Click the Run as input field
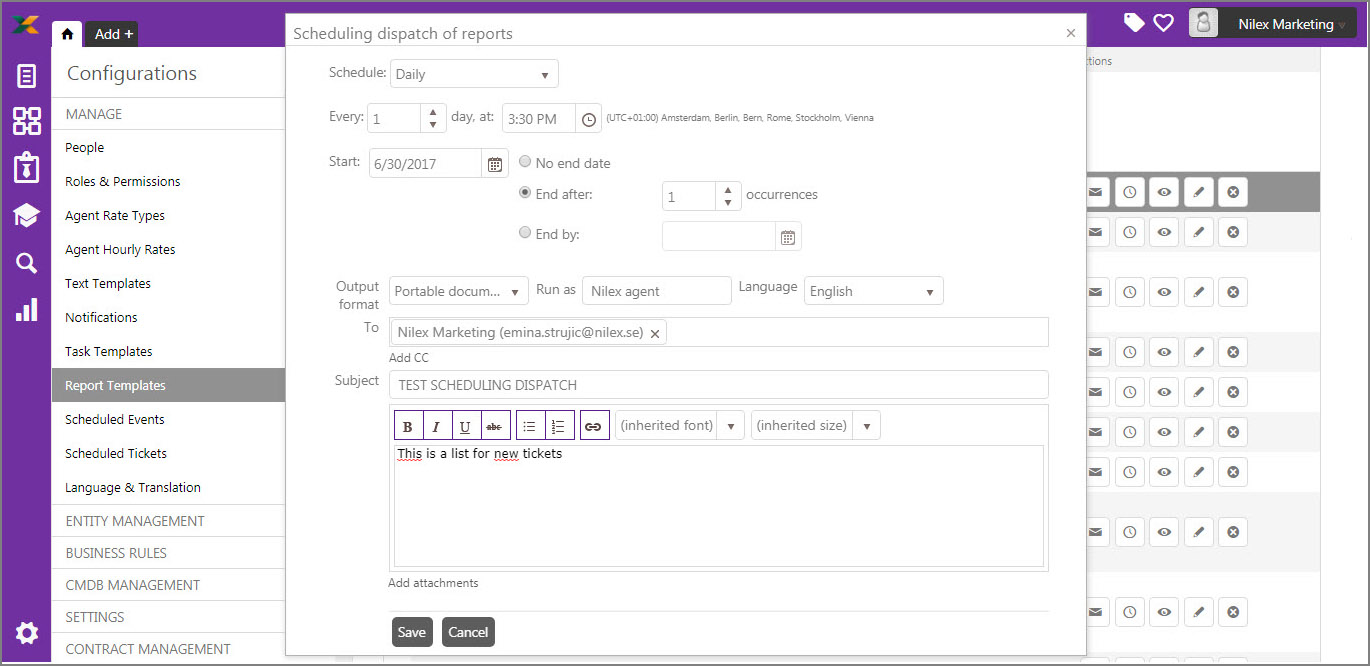Image resolution: width=1370 pixels, height=666 pixels. click(x=657, y=291)
